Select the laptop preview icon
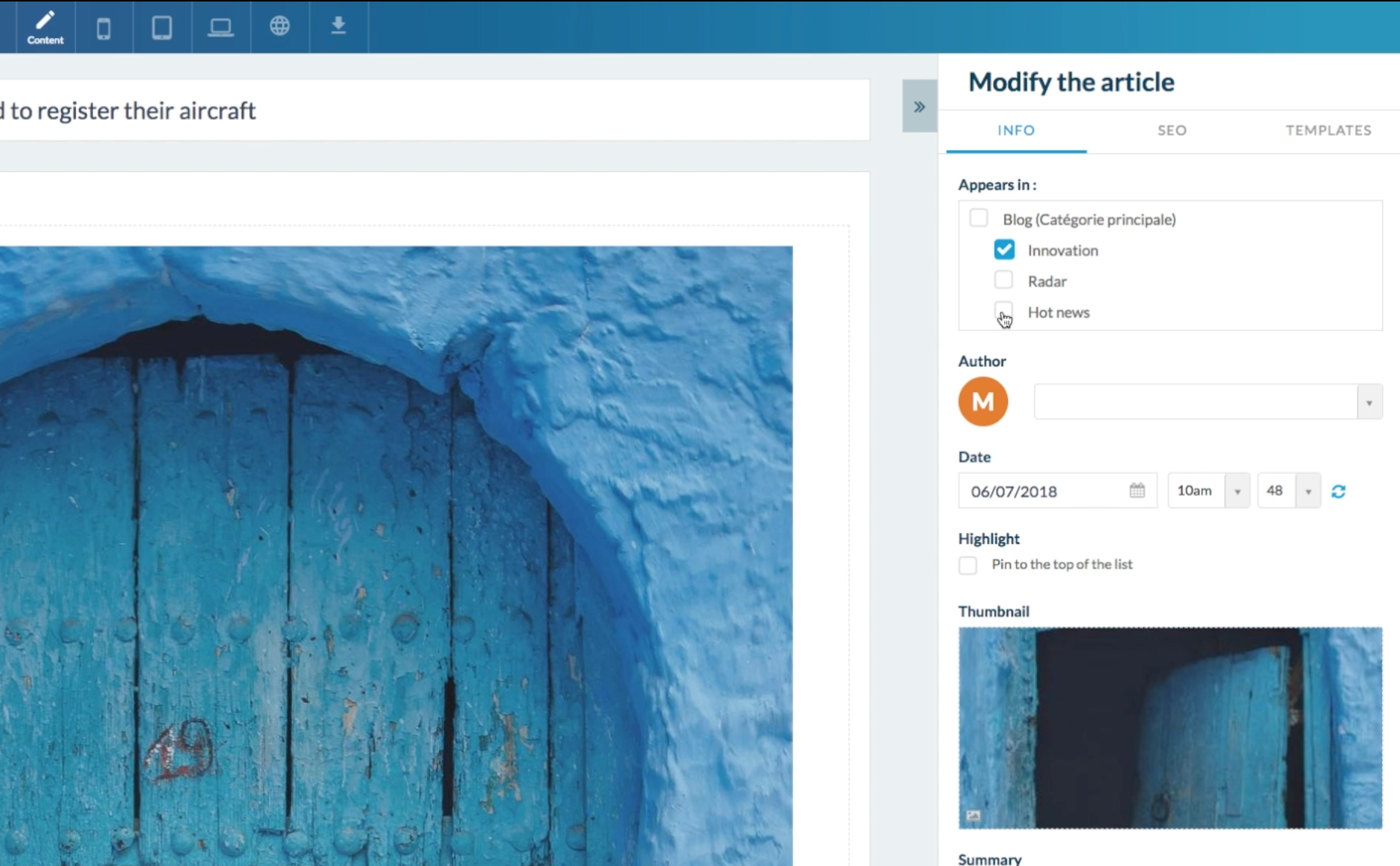Image resolution: width=1400 pixels, height=866 pixels. pos(220,28)
